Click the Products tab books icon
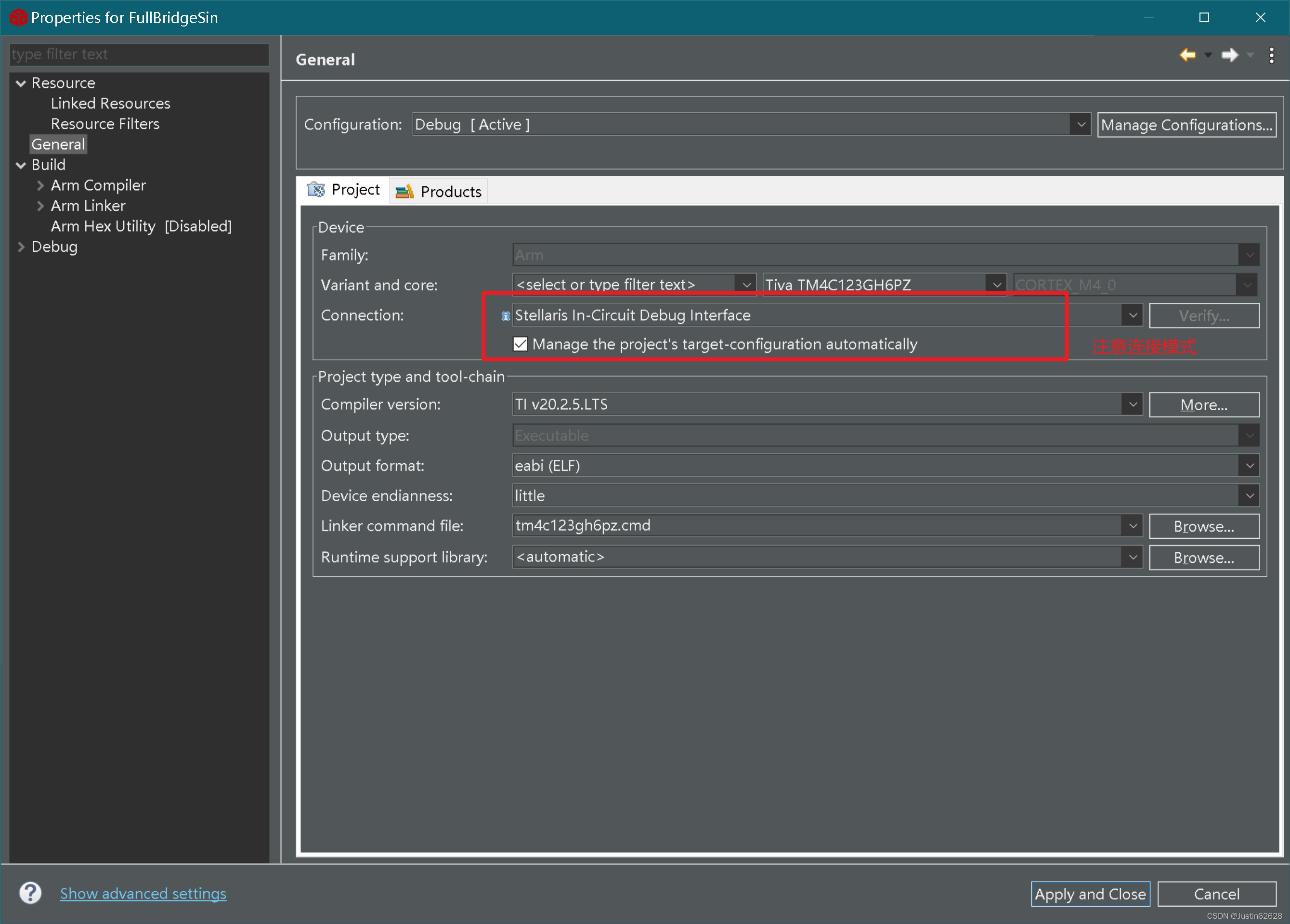Image resolution: width=1290 pixels, height=924 pixels. pos(404,192)
